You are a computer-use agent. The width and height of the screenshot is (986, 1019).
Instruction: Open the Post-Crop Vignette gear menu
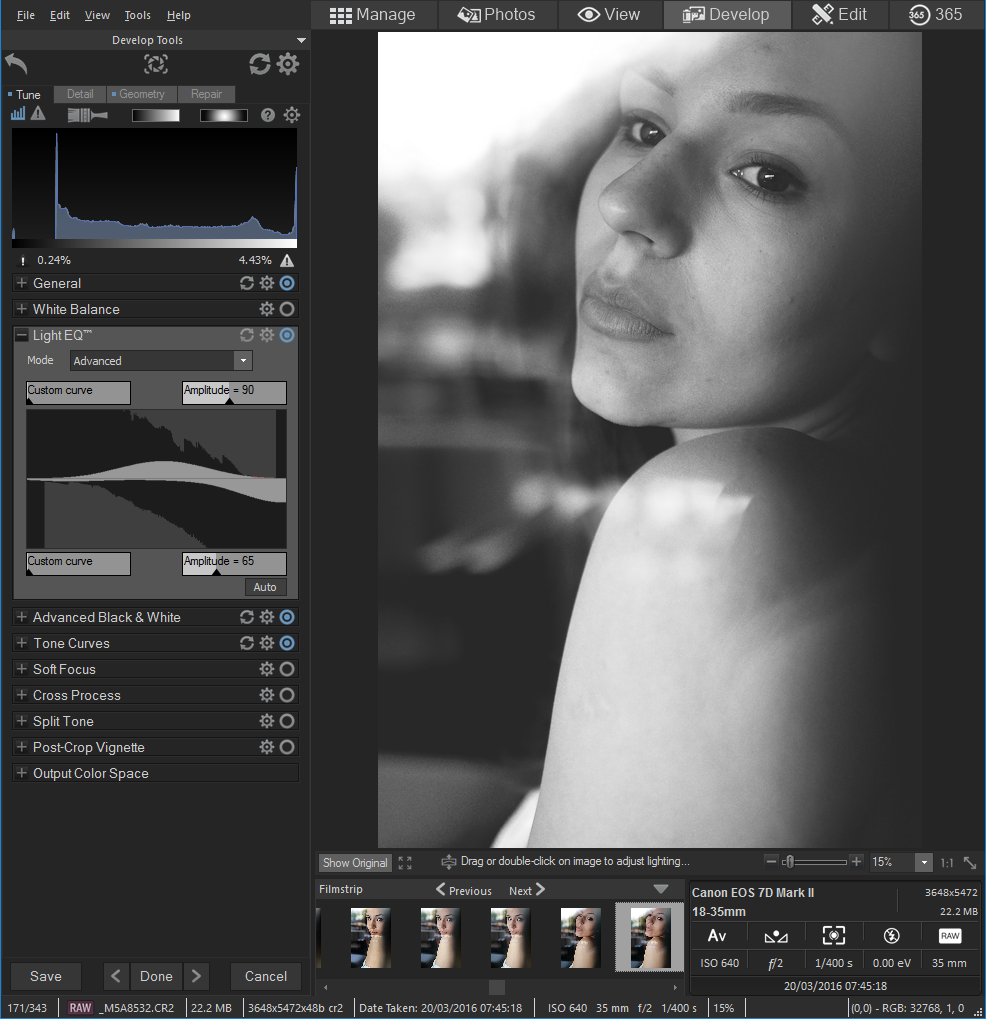pyautogui.click(x=267, y=747)
